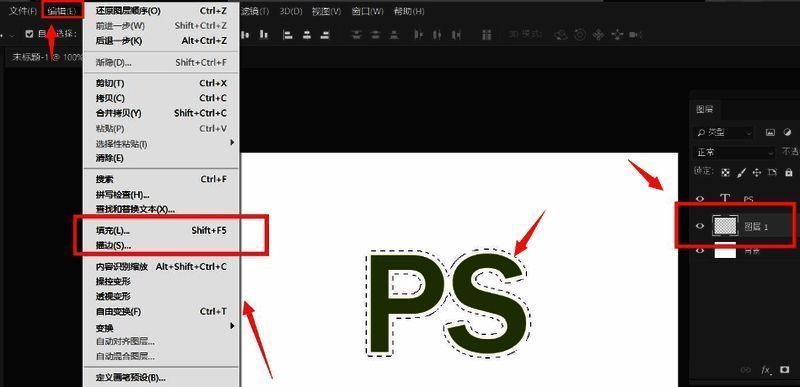Click distribute left edges icon
The width and height of the screenshot is (800, 387).
[x=419, y=35]
